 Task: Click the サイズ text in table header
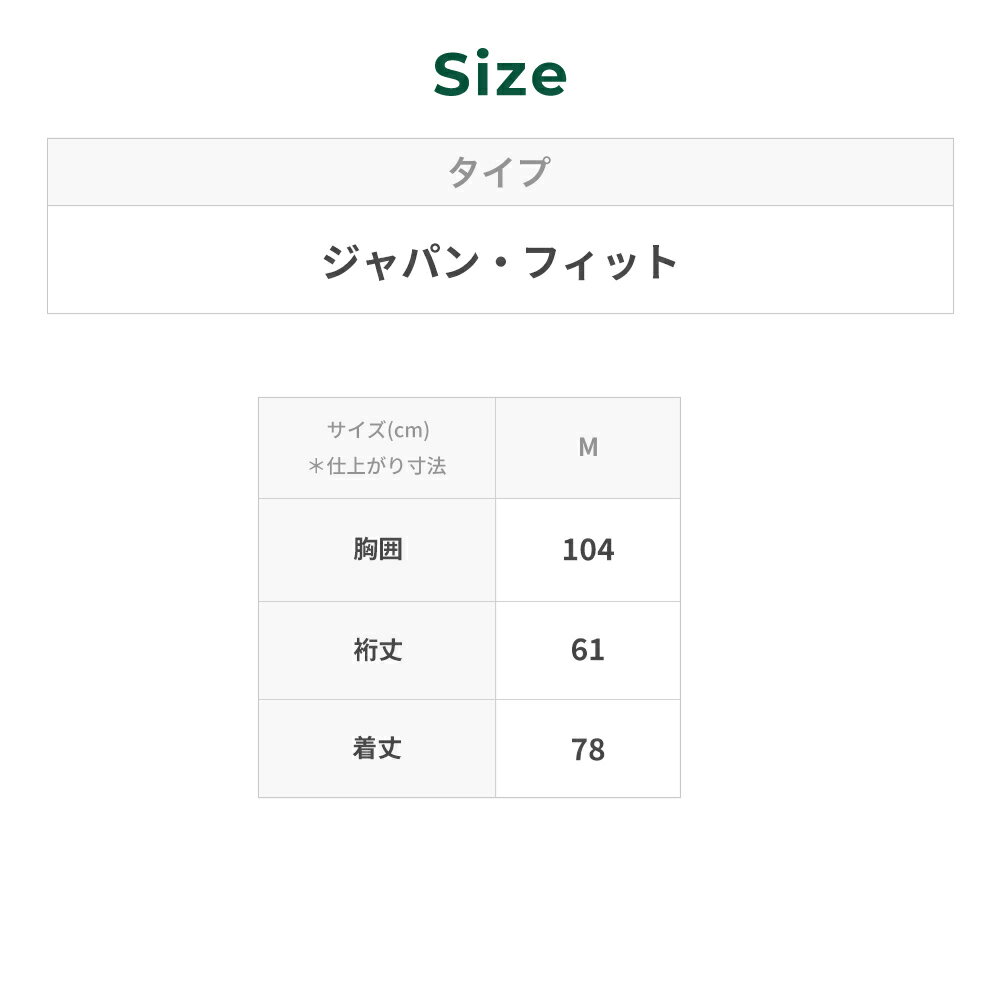coord(356,430)
